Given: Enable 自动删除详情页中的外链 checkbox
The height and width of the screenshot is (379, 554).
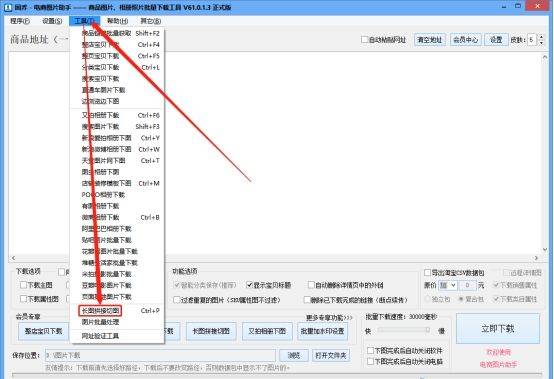Looking at the screenshot, I should [311, 285].
